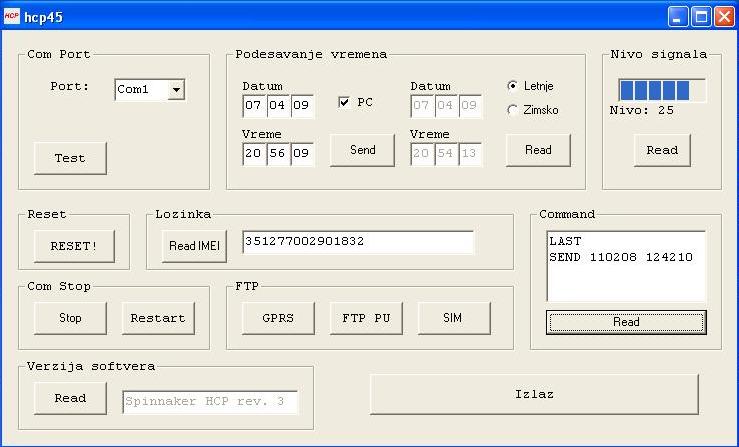739x447 pixels.
Task: Click the IMEI number text field
Action: [x=357, y=242]
